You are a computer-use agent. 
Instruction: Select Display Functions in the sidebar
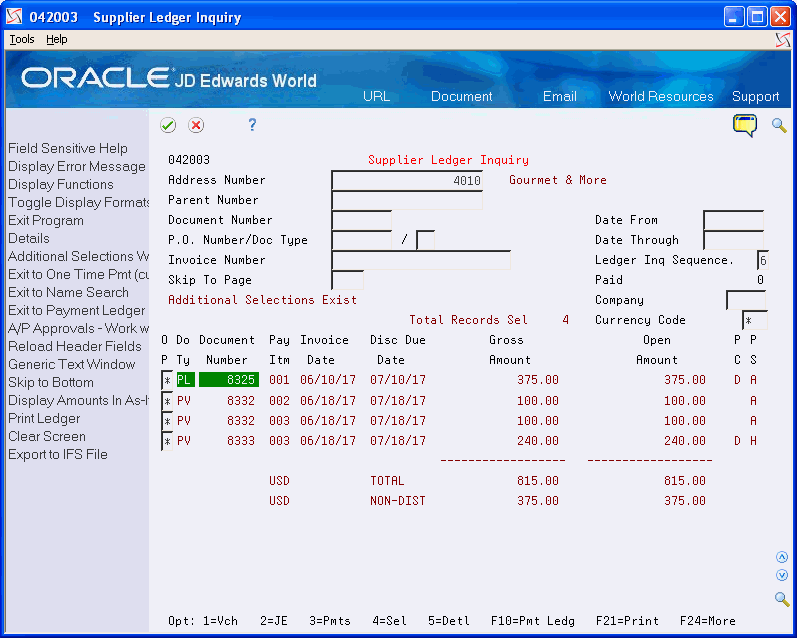[x=60, y=184]
